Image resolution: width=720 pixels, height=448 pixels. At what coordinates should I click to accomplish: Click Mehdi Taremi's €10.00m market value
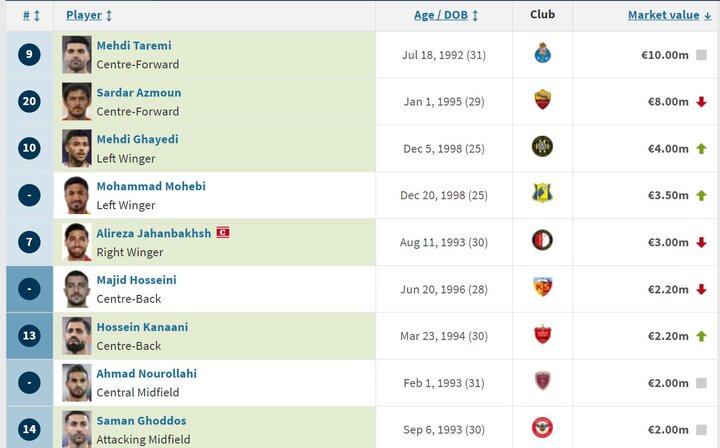pos(664,55)
